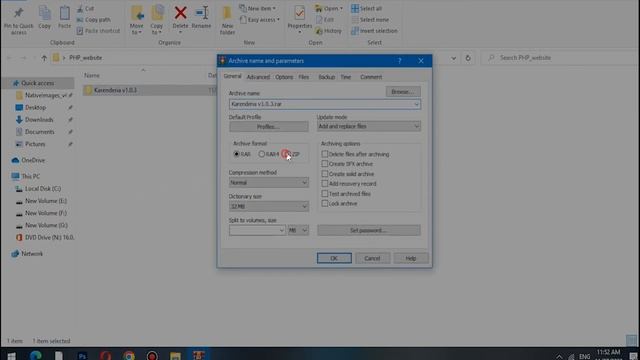Switch to the Options tab
Image resolution: width=640 pixels, height=360 pixels.
[284, 77]
